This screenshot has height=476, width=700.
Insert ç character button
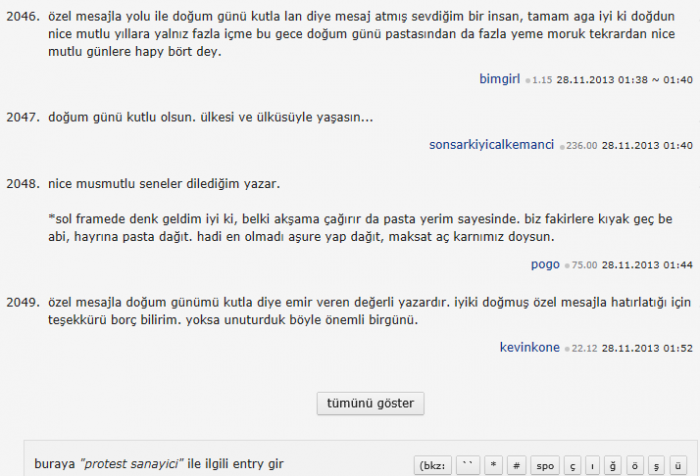(x=573, y=466)
